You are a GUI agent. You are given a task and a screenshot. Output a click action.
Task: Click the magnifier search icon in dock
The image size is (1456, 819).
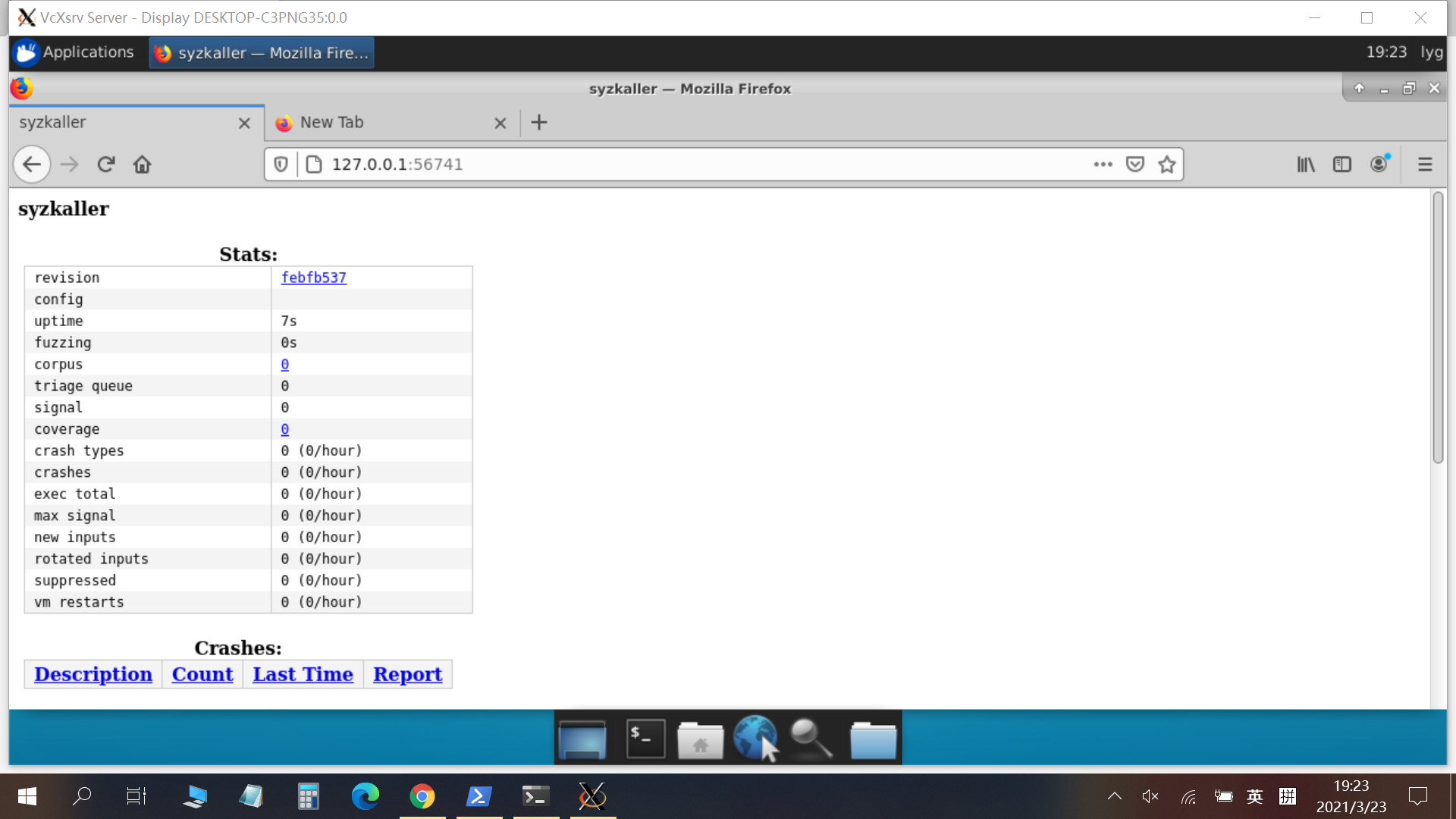coord(808,736)
